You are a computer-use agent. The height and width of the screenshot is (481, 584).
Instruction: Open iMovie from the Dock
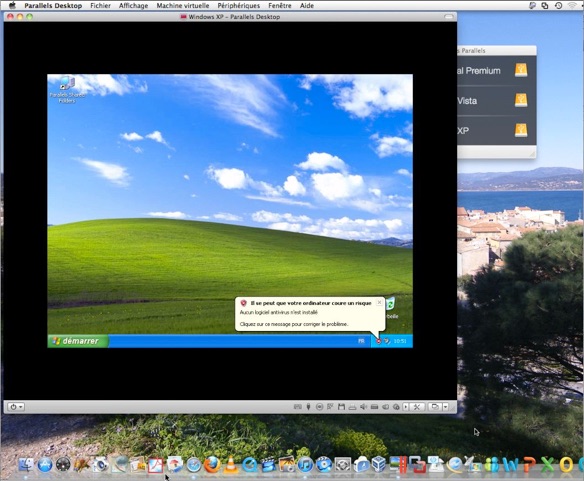[268, 465]
